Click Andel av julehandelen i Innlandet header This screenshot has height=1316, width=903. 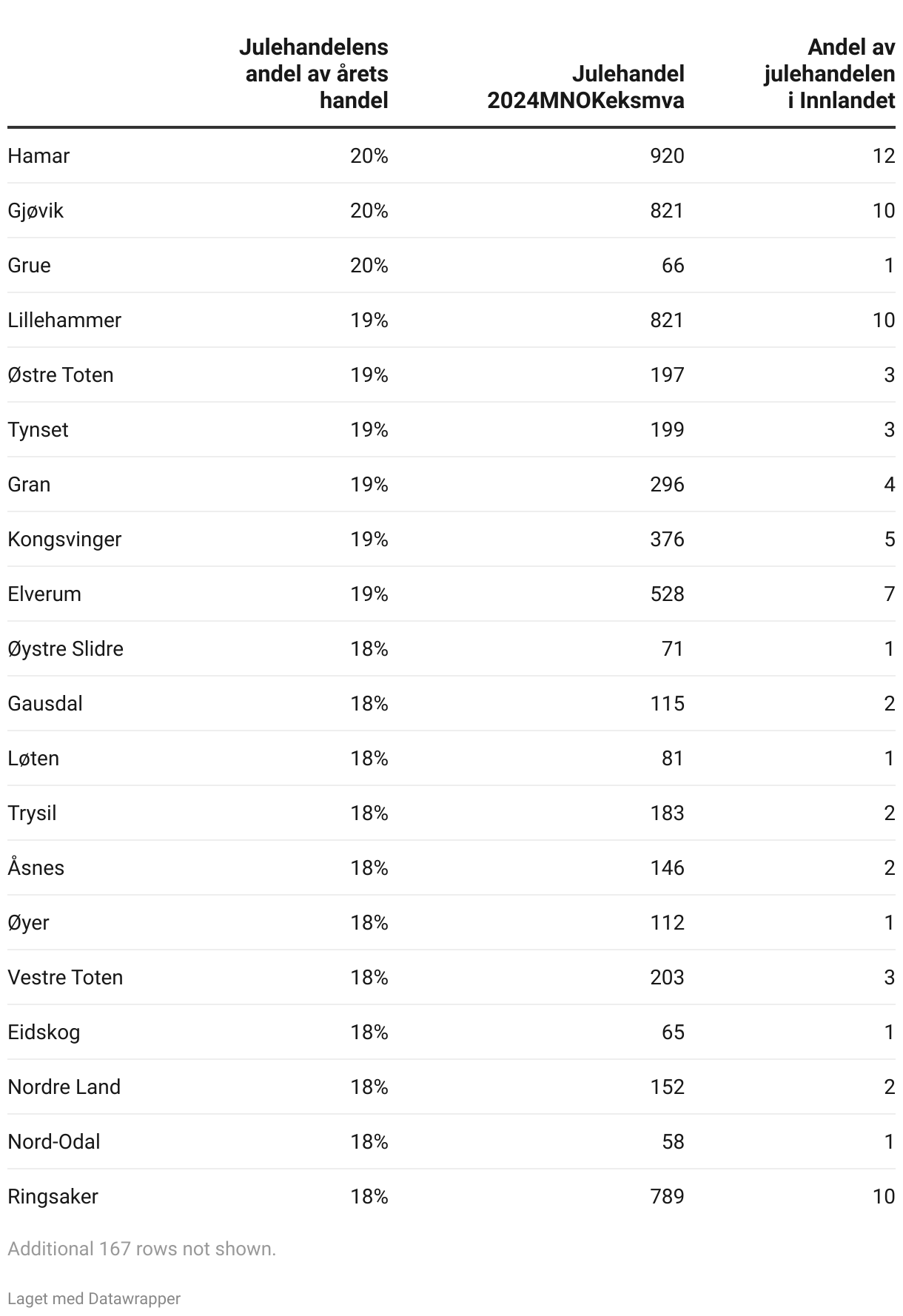(829, 74)
